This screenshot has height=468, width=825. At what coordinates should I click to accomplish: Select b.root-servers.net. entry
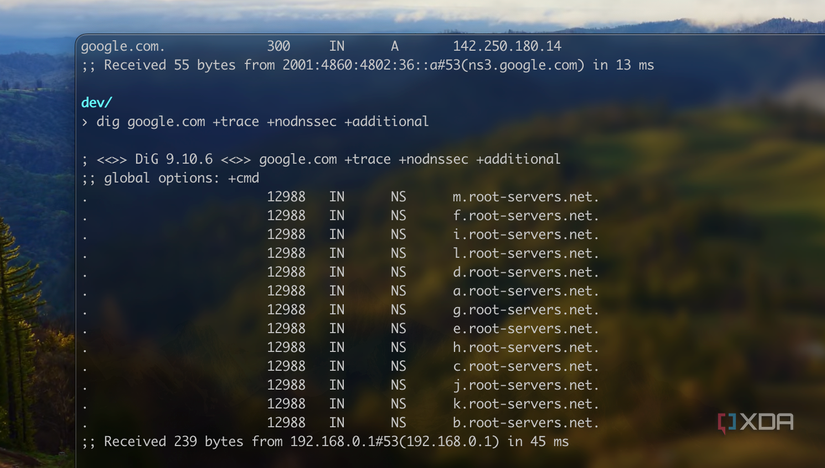(x=526, y=423)
